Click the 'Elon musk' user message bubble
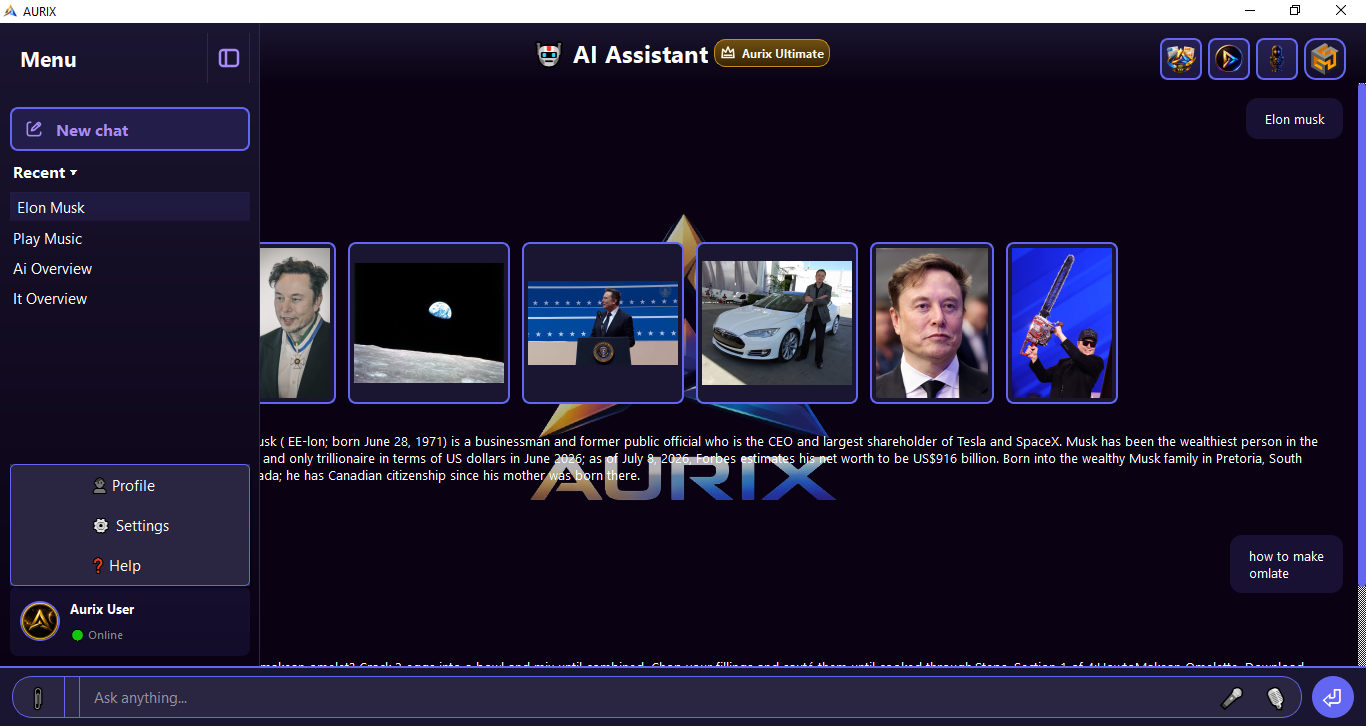 pos(1294,119)
